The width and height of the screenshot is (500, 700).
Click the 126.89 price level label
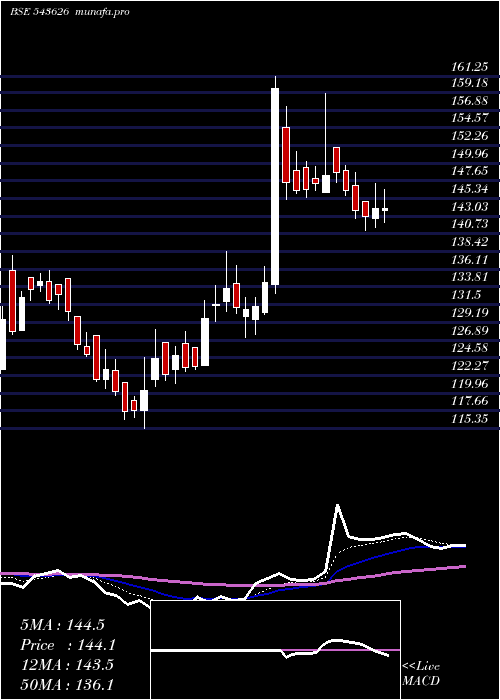pos(470,330)
